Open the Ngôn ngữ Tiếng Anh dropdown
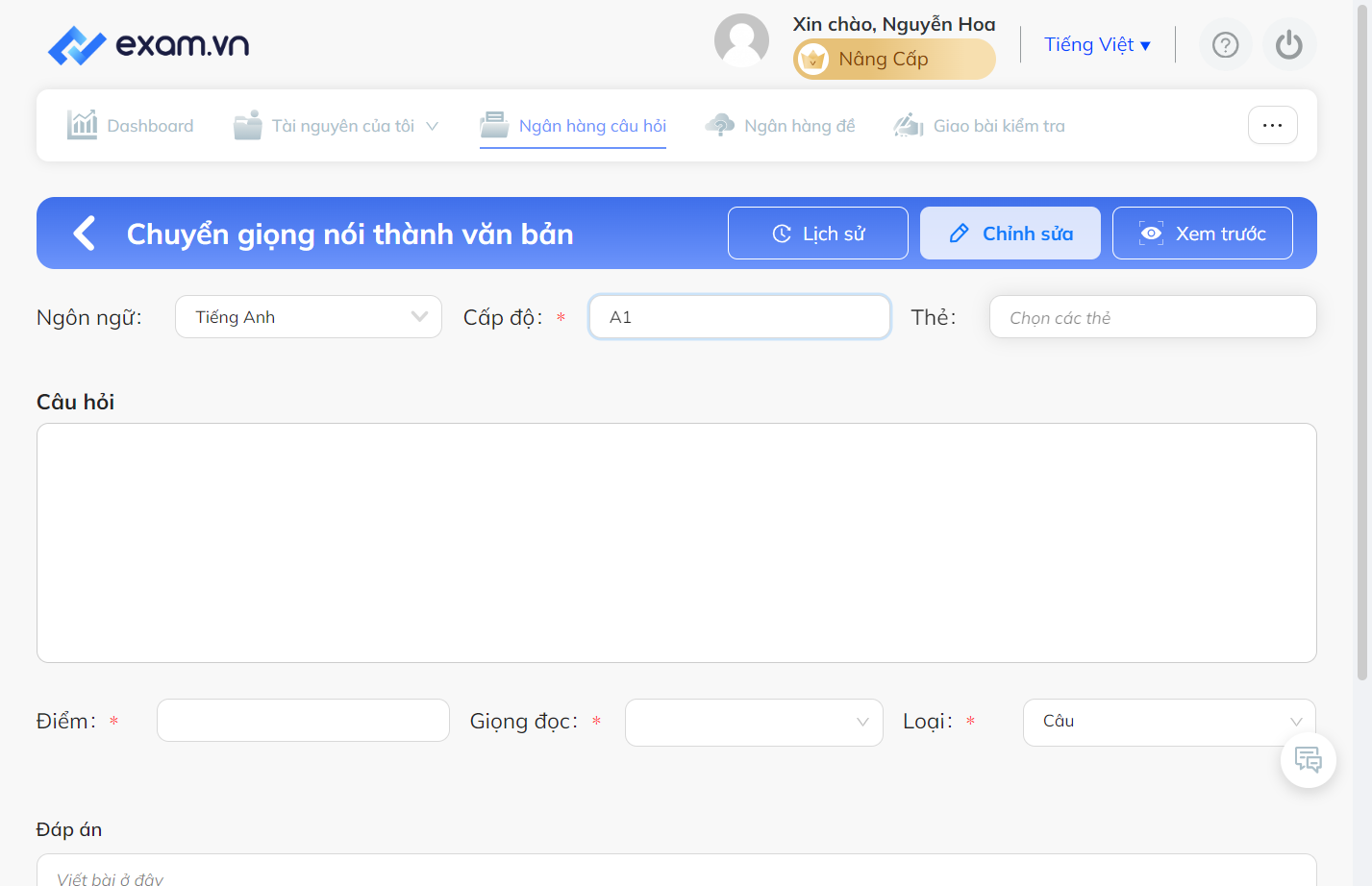This screenshot has width=1372, height=886. pos(309,317)
